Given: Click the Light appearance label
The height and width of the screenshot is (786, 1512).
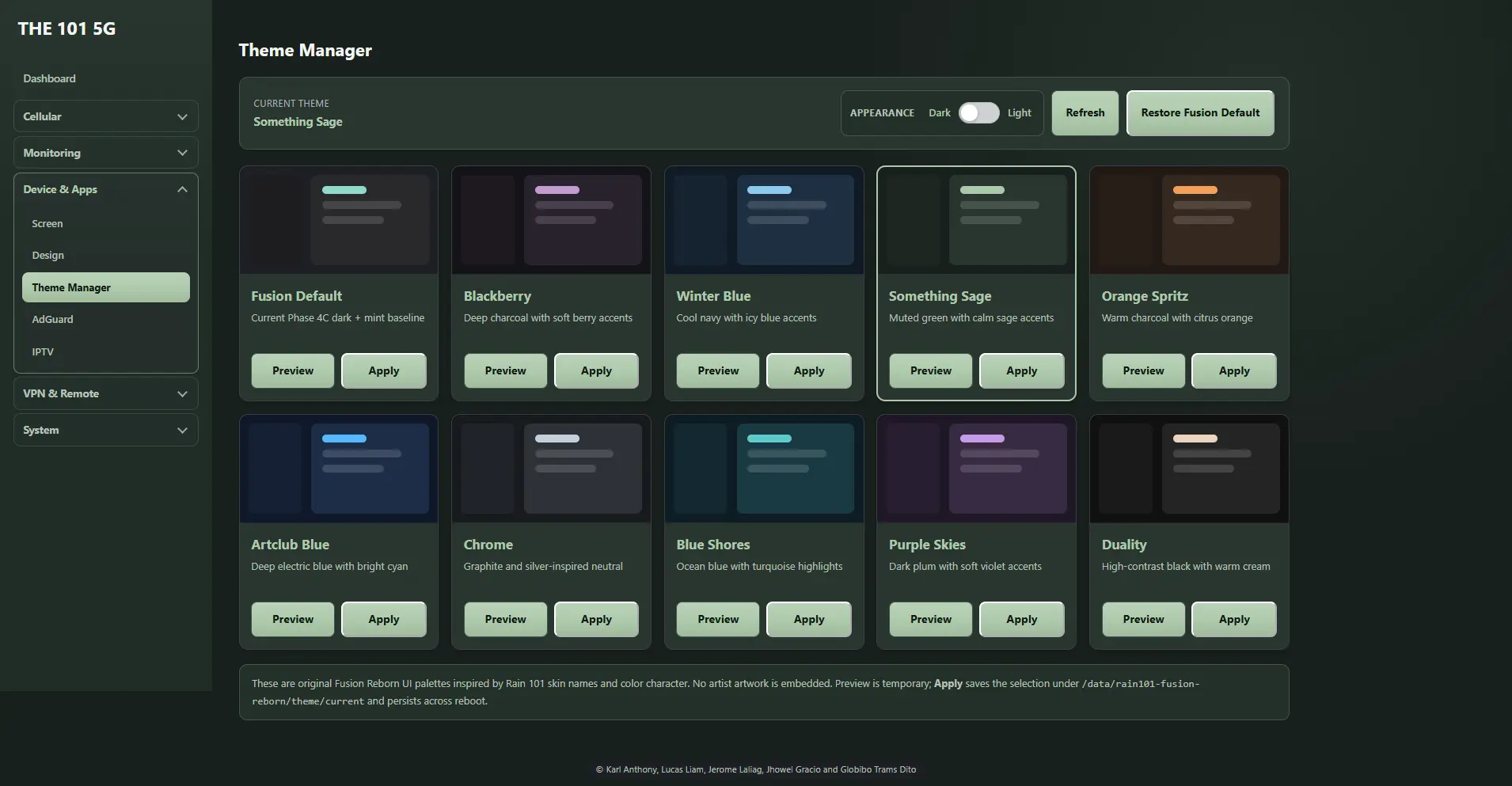Looking at the screenshot, I should (1019, 113).
